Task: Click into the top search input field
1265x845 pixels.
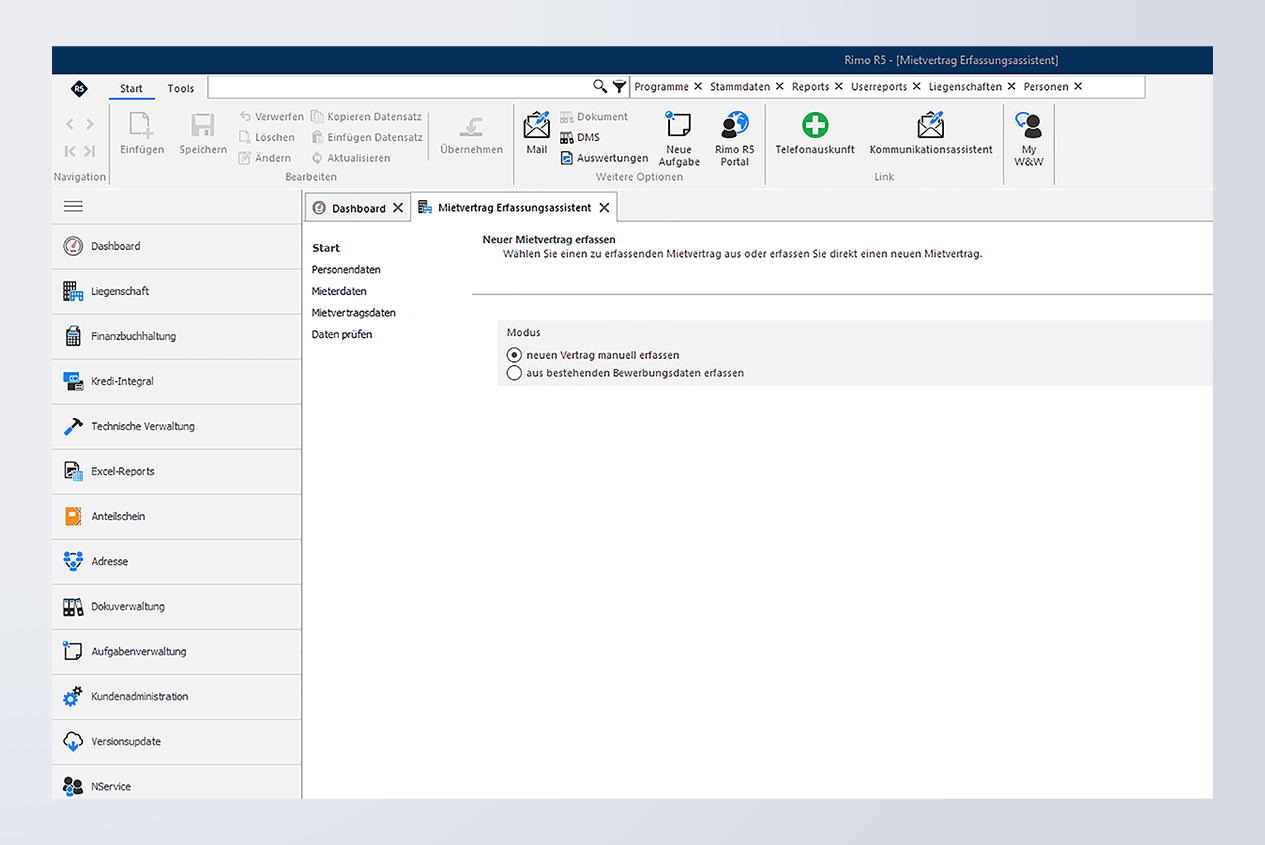Action: [398, 87]
